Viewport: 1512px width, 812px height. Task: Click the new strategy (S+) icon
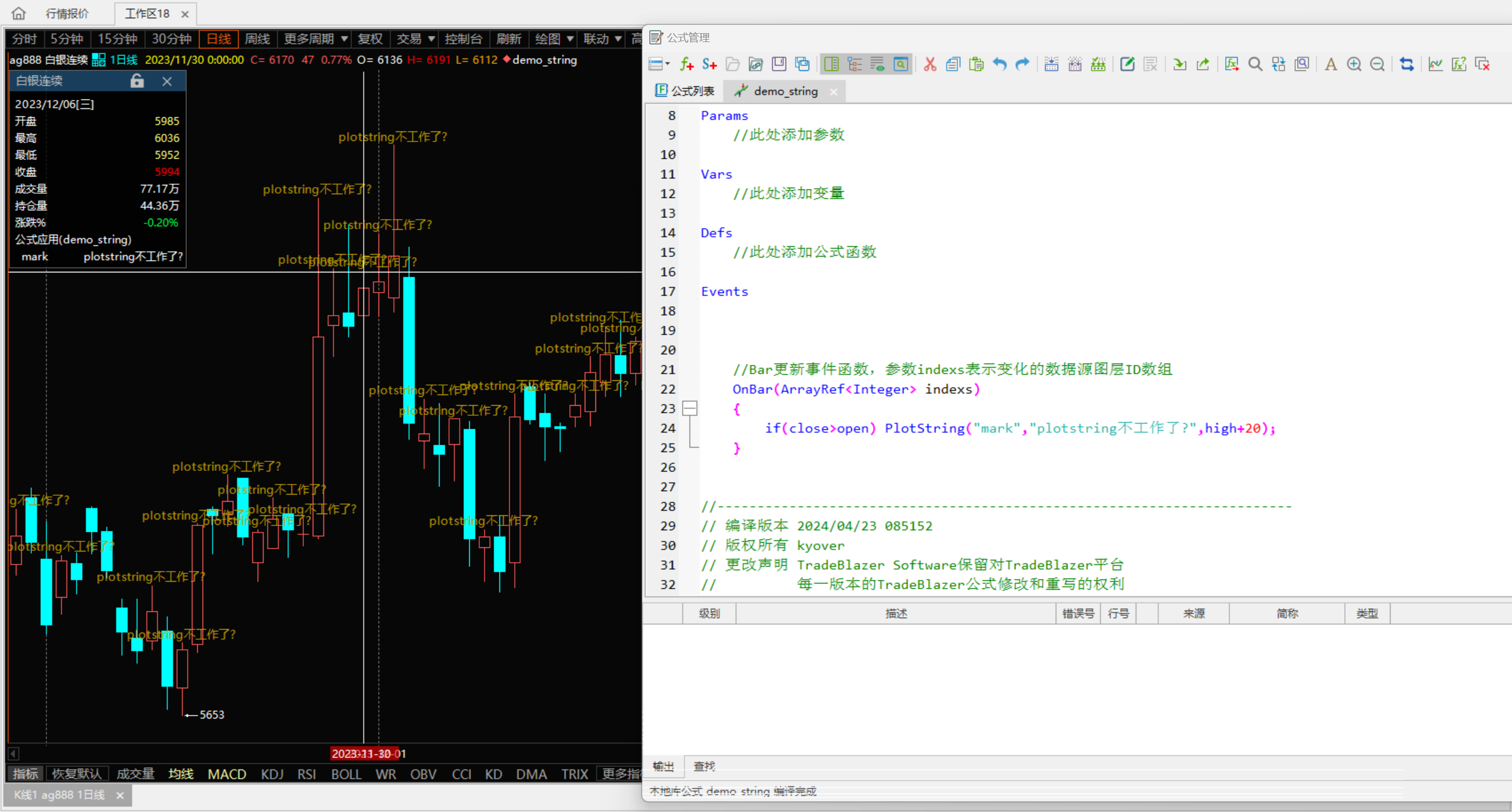709,64
